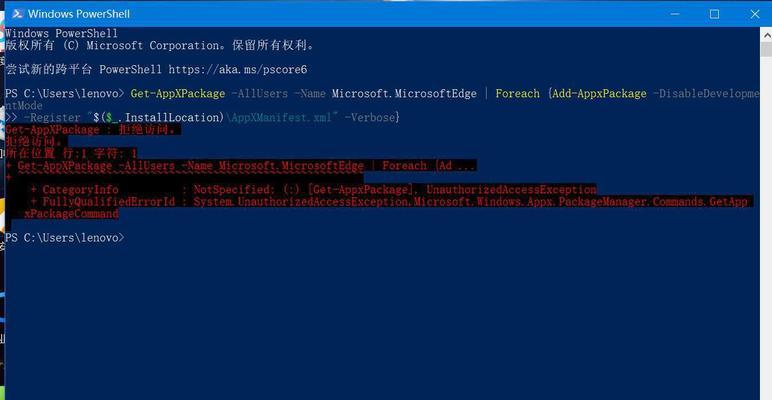Click the Windows PowerShell title text
Image resolution: width=772 pixels, height=400 pixels.
coord(79,14)
